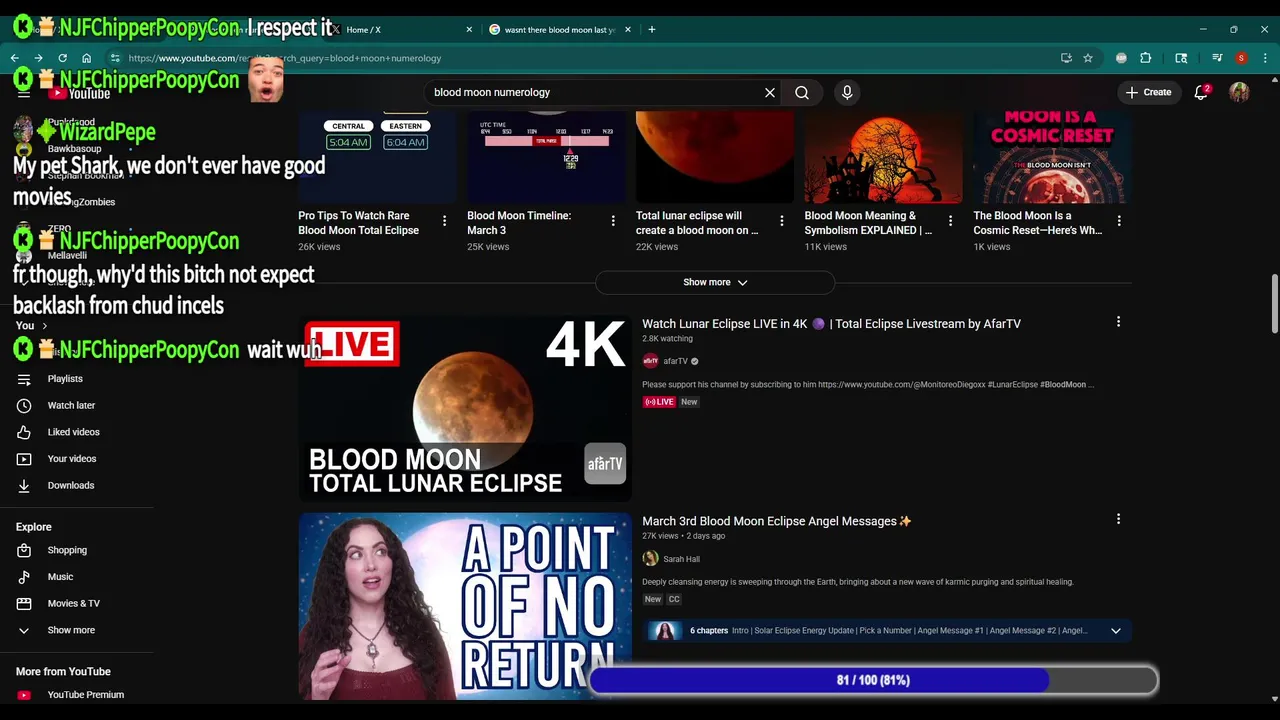Open options for Total lunar eclipse video

pyautogui.click(x=782, y=221)
